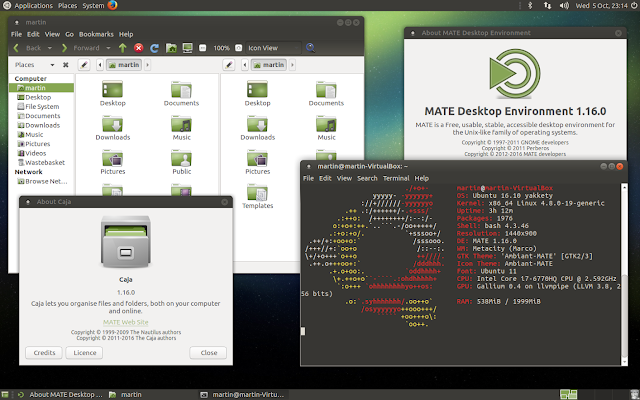Open Computer via the monitor toolbar icon
Screen dimensions: 640x400
coord(187,48)
